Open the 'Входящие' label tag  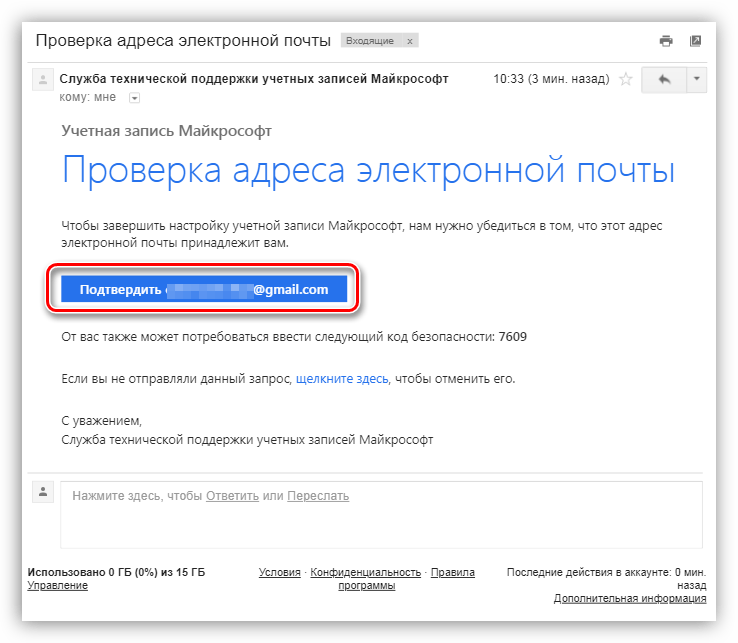click(370, 41)
